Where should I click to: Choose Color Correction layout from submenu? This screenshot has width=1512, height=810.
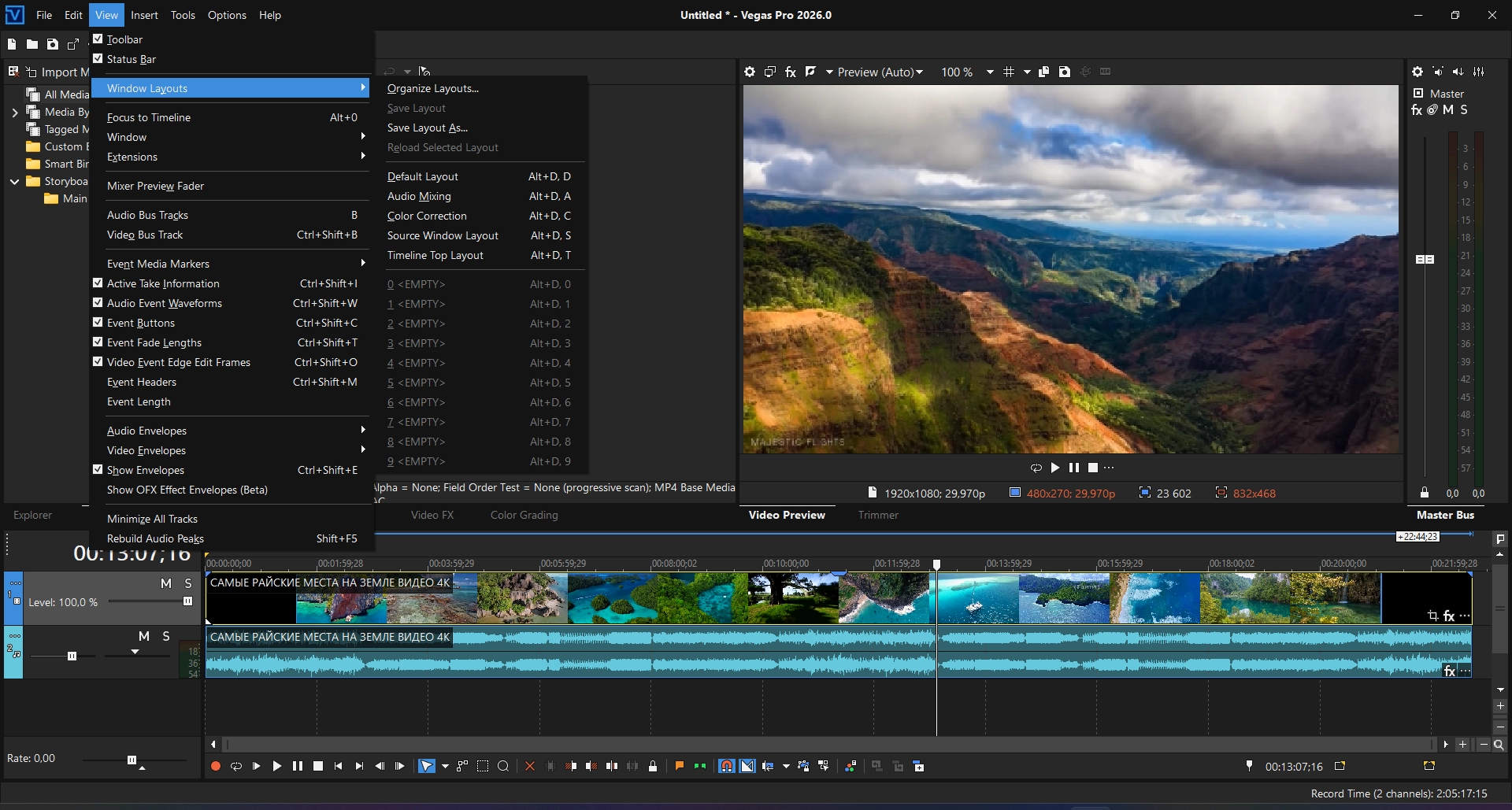pos(427,216)
